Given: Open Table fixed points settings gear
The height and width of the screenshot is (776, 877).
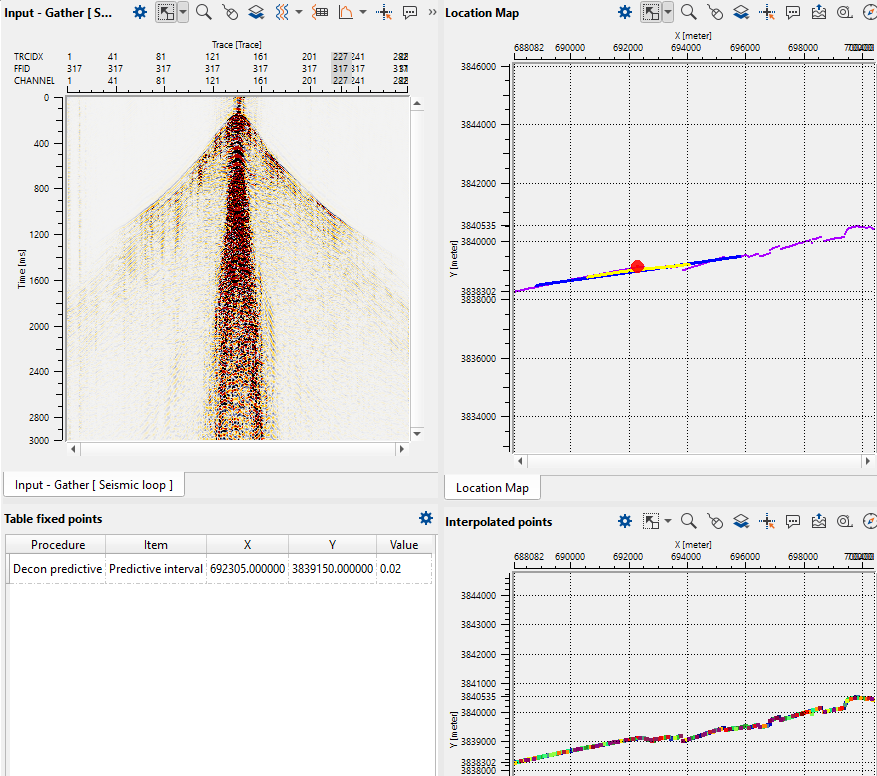Looking at the screenshot, I should [x=426, y=518].
